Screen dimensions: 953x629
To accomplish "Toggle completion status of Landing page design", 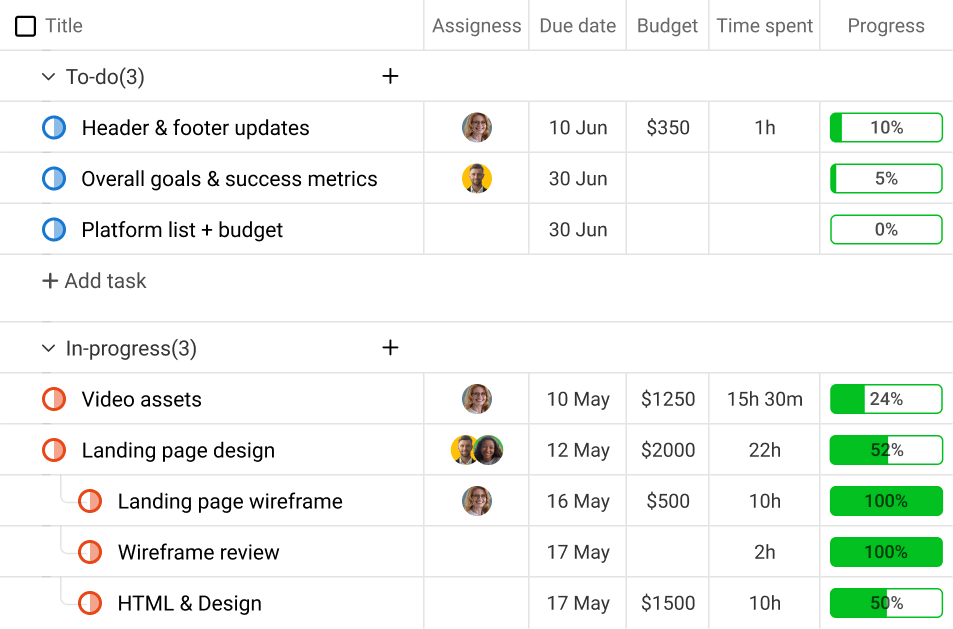I will pos(55,449).
